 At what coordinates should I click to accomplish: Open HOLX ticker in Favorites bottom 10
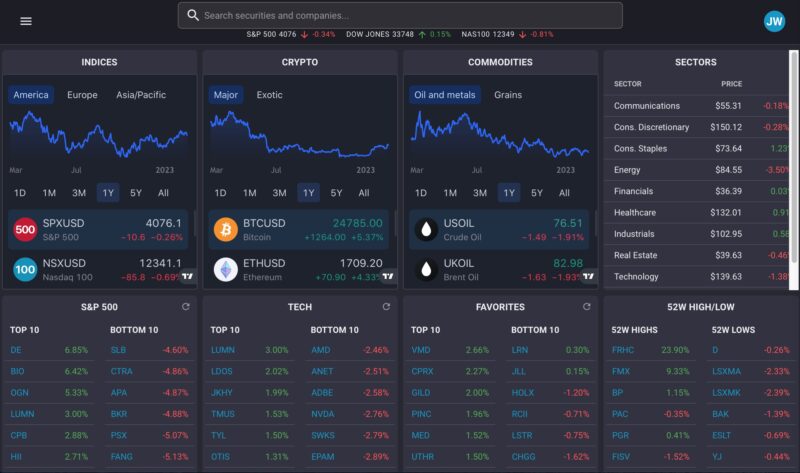523,393
